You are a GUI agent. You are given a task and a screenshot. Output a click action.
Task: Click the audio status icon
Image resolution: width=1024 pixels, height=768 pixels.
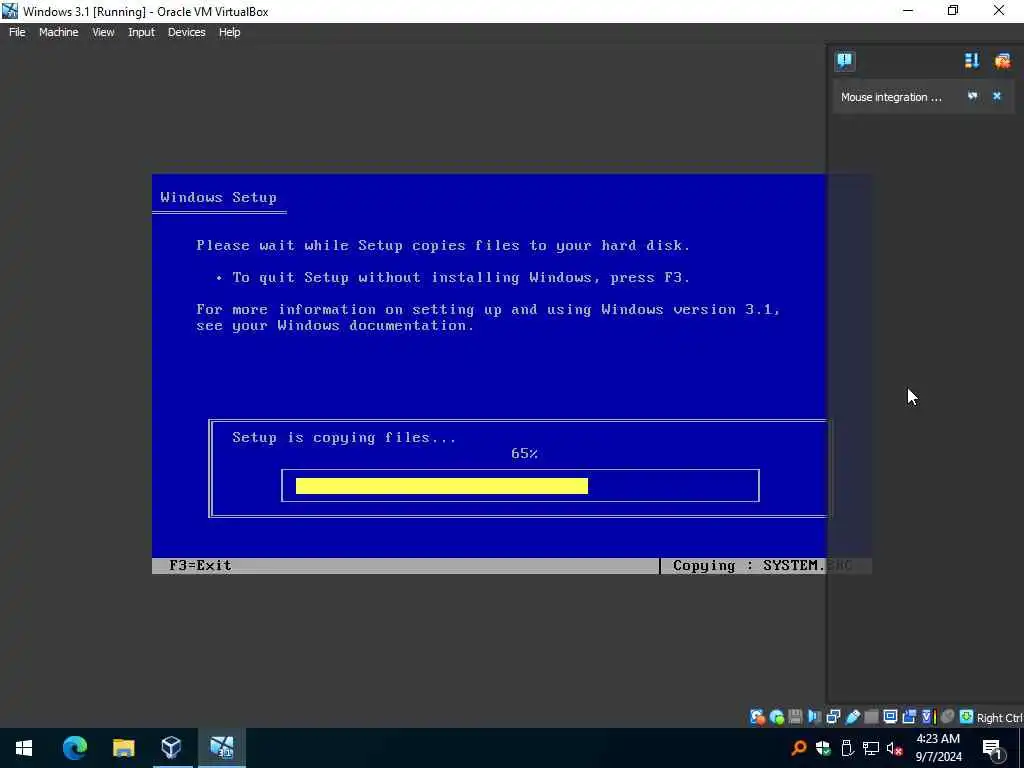click(x=814, y=717)
